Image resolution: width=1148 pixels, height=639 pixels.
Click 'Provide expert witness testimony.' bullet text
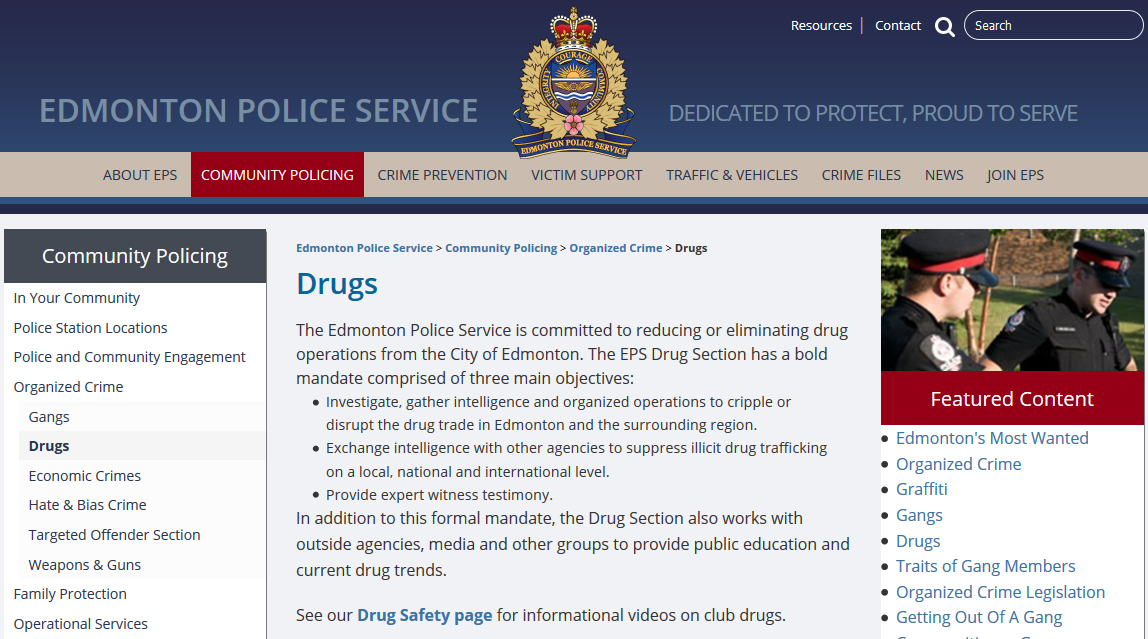pyautogui.click(x=439, y=496)
